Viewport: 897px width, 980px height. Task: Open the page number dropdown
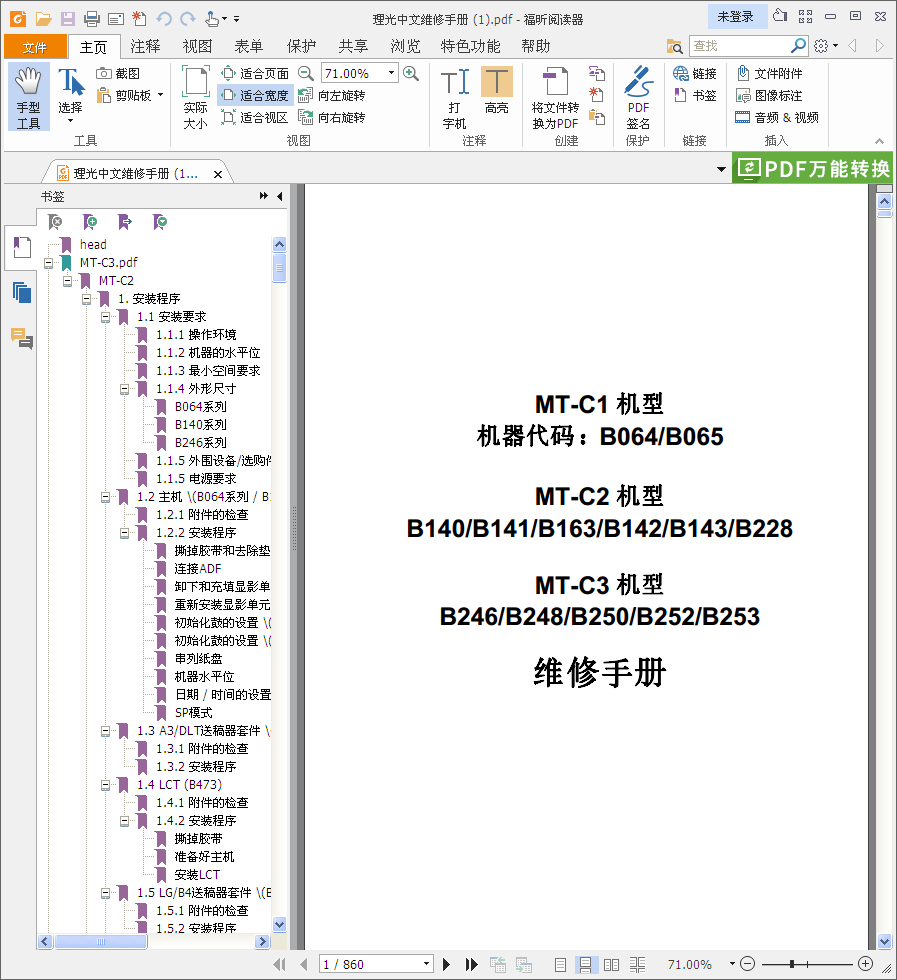[426, 964]
